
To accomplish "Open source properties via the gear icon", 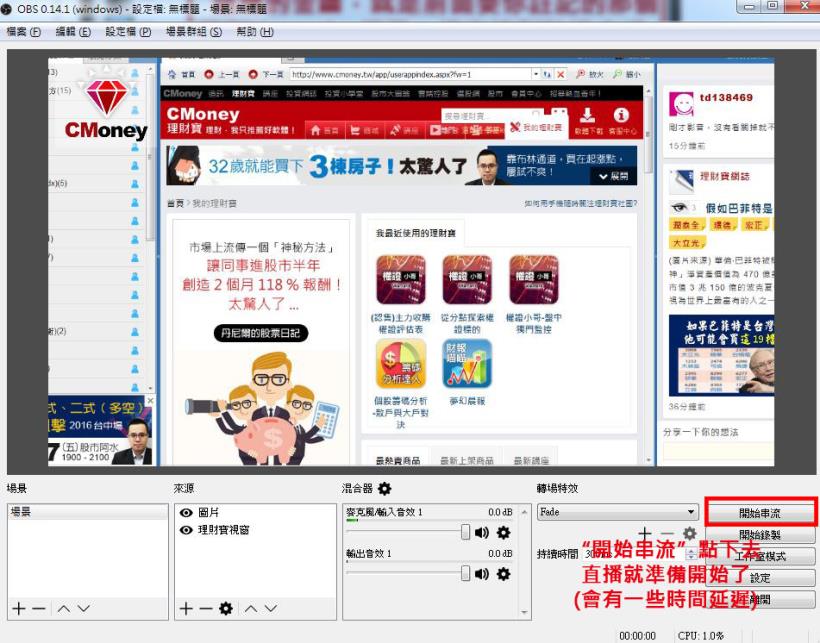I will click(225, 608).
